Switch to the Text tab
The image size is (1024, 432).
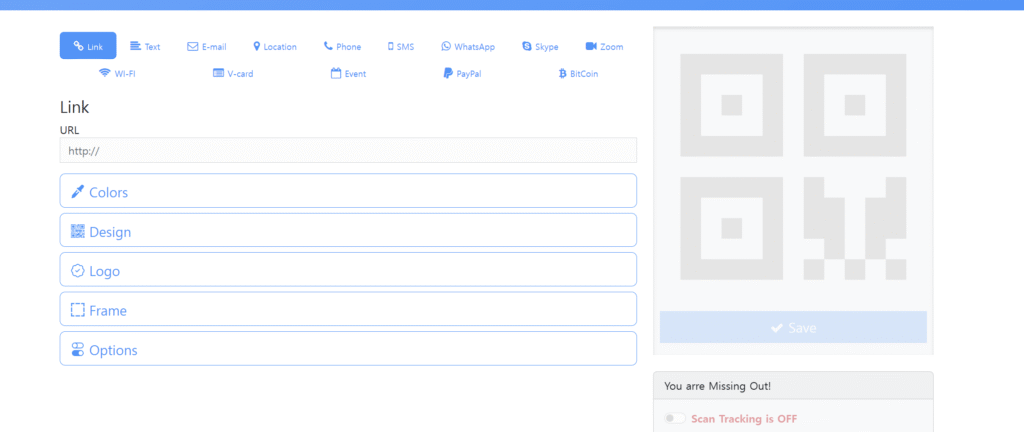point(145,46)
